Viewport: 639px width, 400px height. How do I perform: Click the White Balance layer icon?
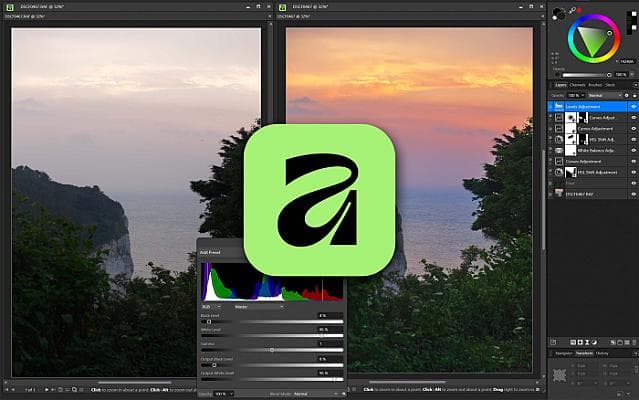point(559,150)
